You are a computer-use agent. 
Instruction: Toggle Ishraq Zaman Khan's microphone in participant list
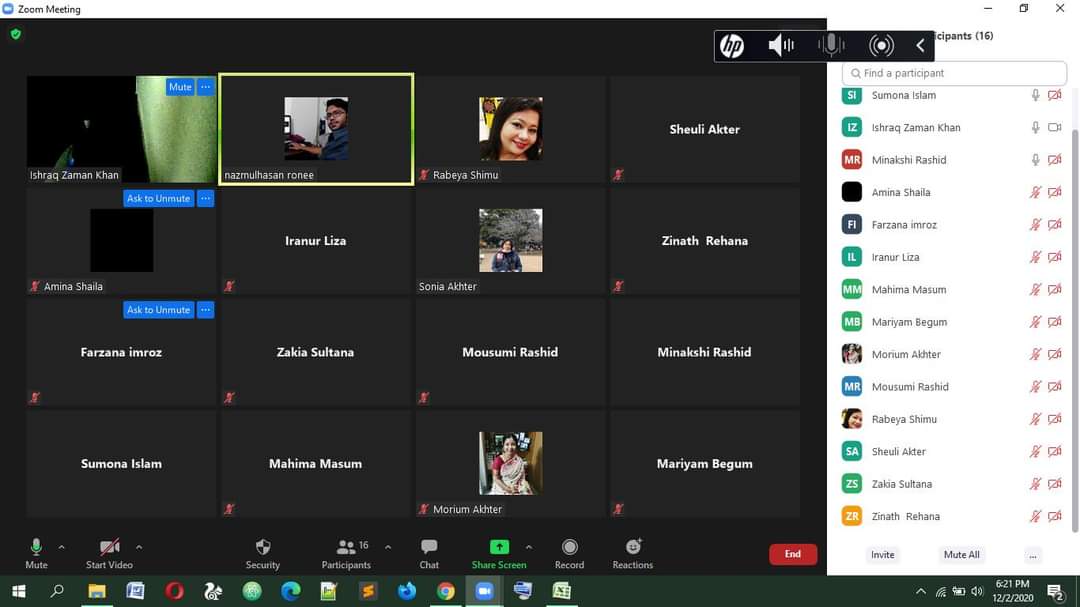(1035, 127)
